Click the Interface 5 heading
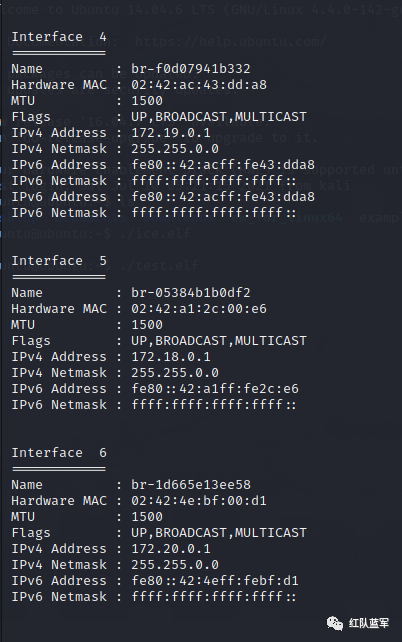The width and height of the screenshot is (402, 642). tap(59, 261)
